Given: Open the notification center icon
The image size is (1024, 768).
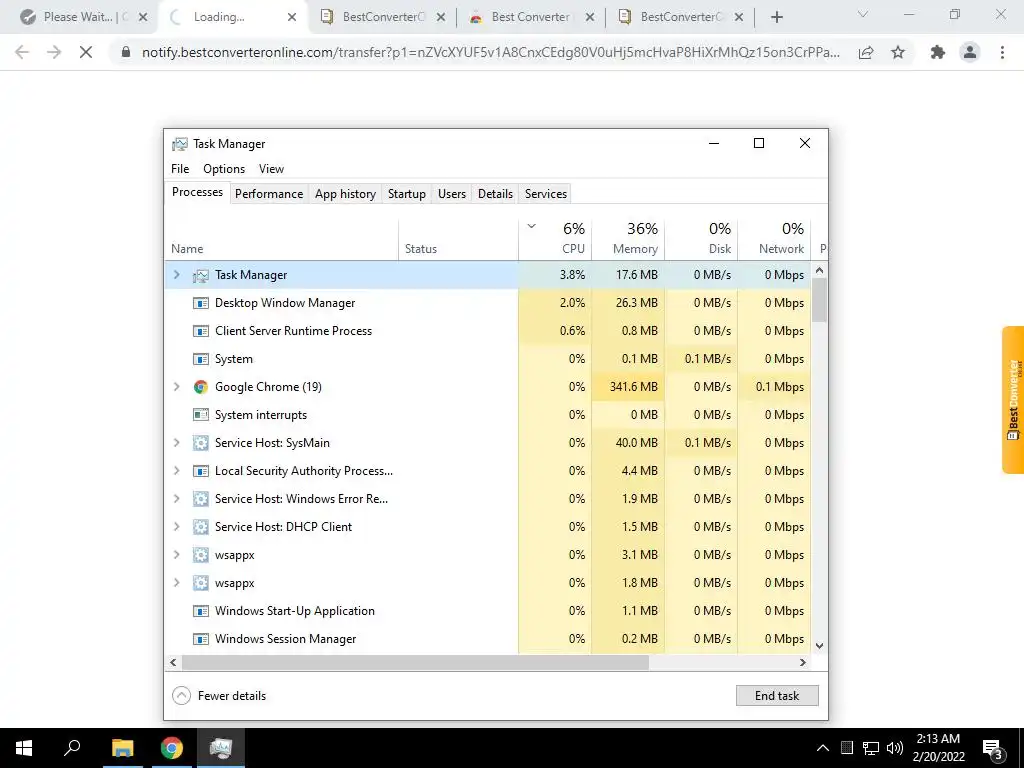Looking at the screenshot, I should click(x=993, y=748).
